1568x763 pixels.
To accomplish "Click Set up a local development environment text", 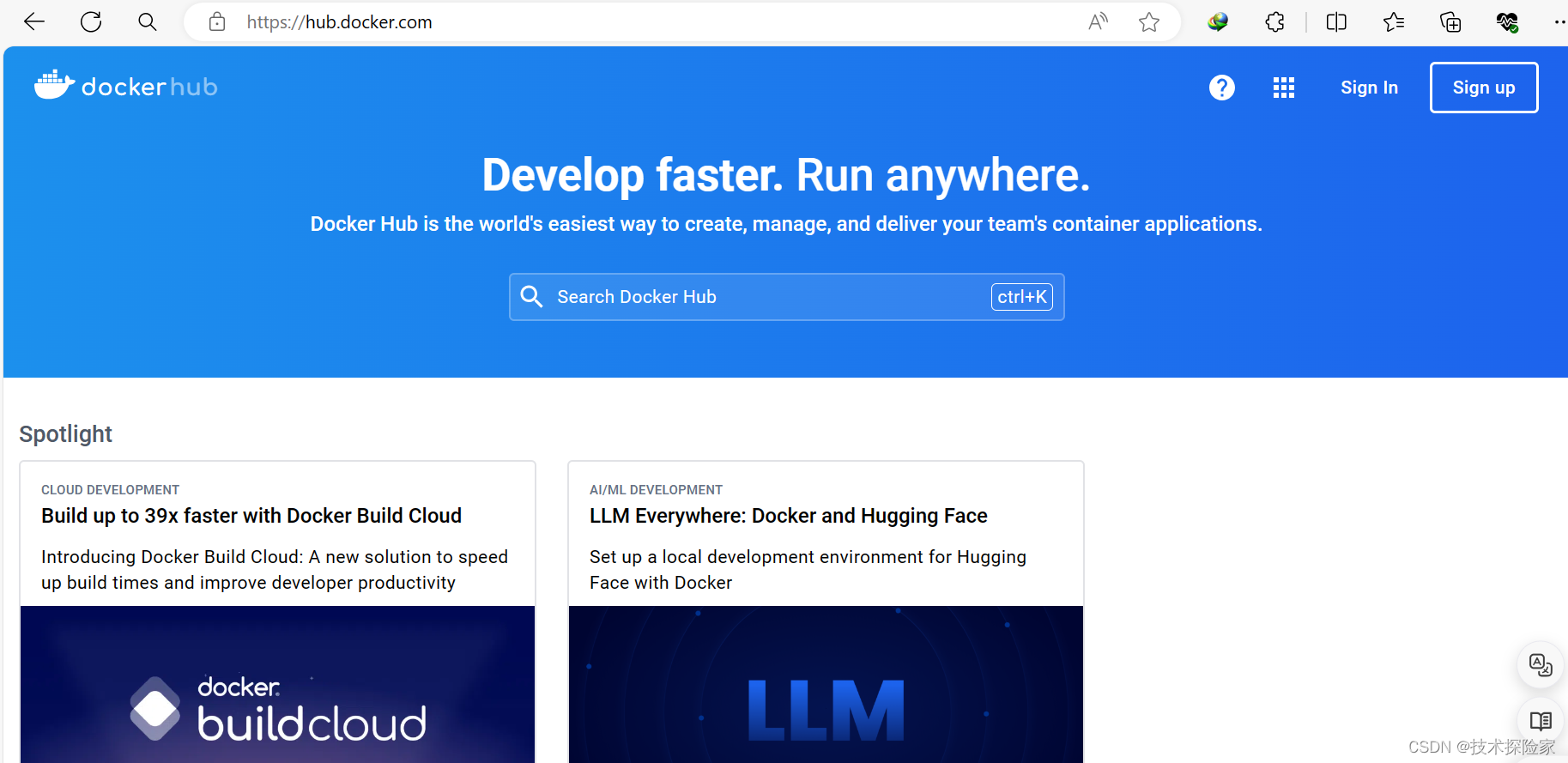I will [x=808, y=570].
